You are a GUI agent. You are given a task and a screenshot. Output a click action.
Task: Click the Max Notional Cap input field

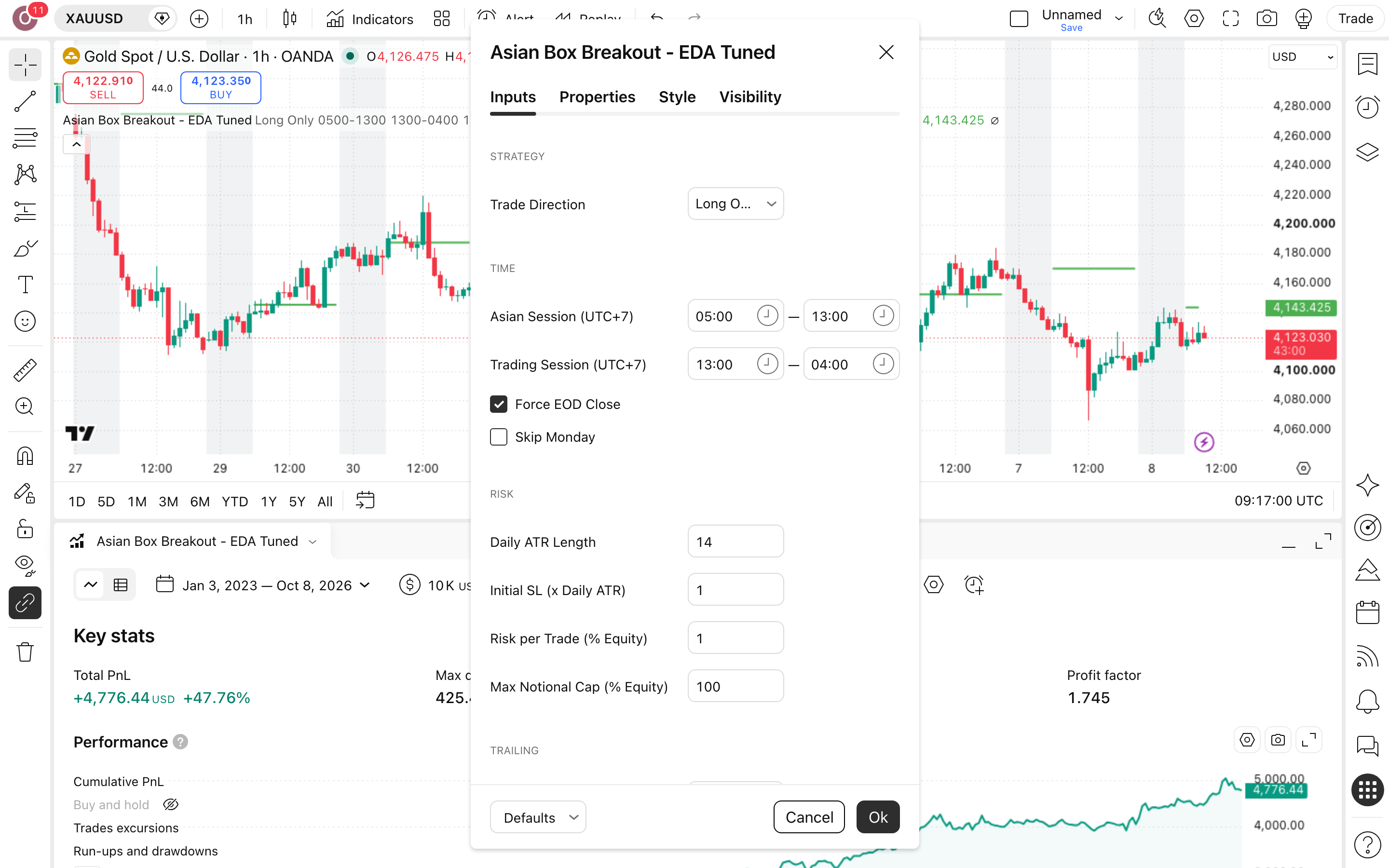(x=735, y=686)
